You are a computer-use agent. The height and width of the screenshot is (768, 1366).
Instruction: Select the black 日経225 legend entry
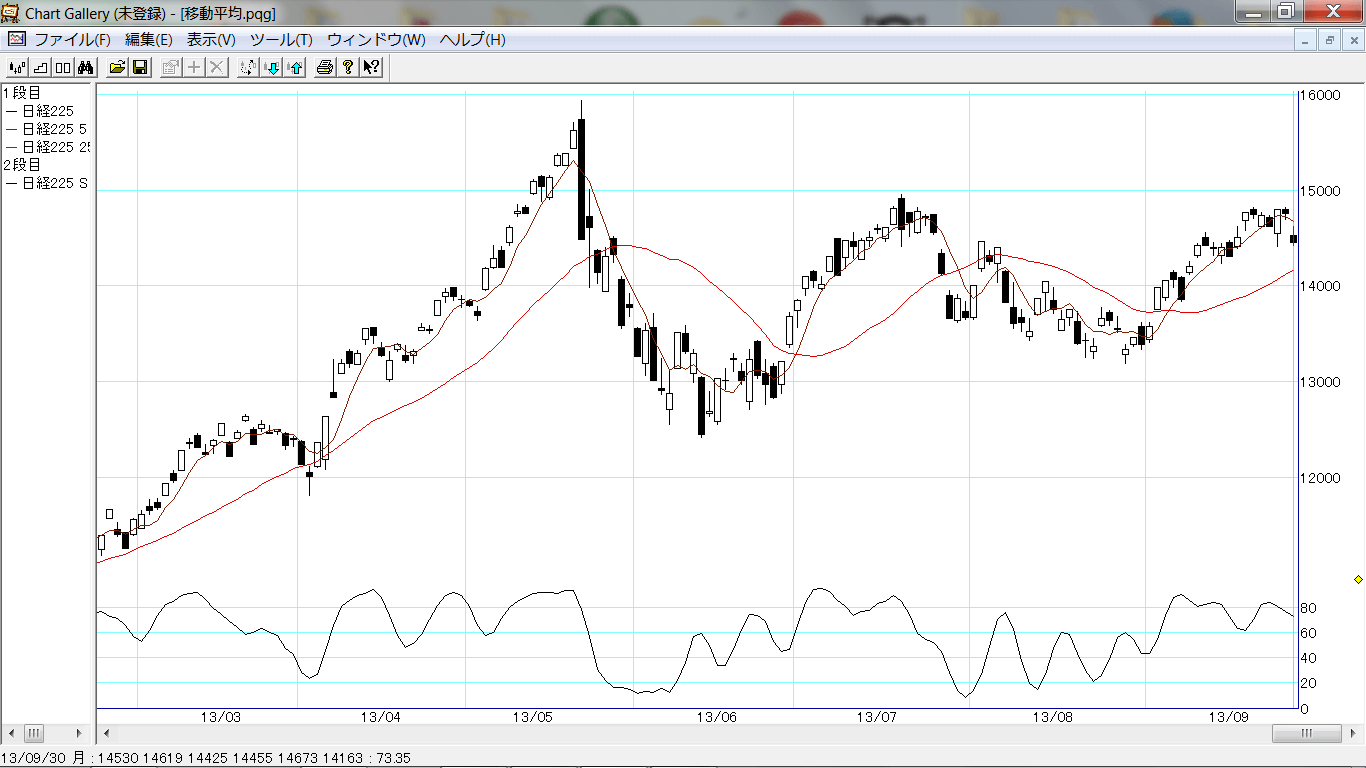(40, 111)
